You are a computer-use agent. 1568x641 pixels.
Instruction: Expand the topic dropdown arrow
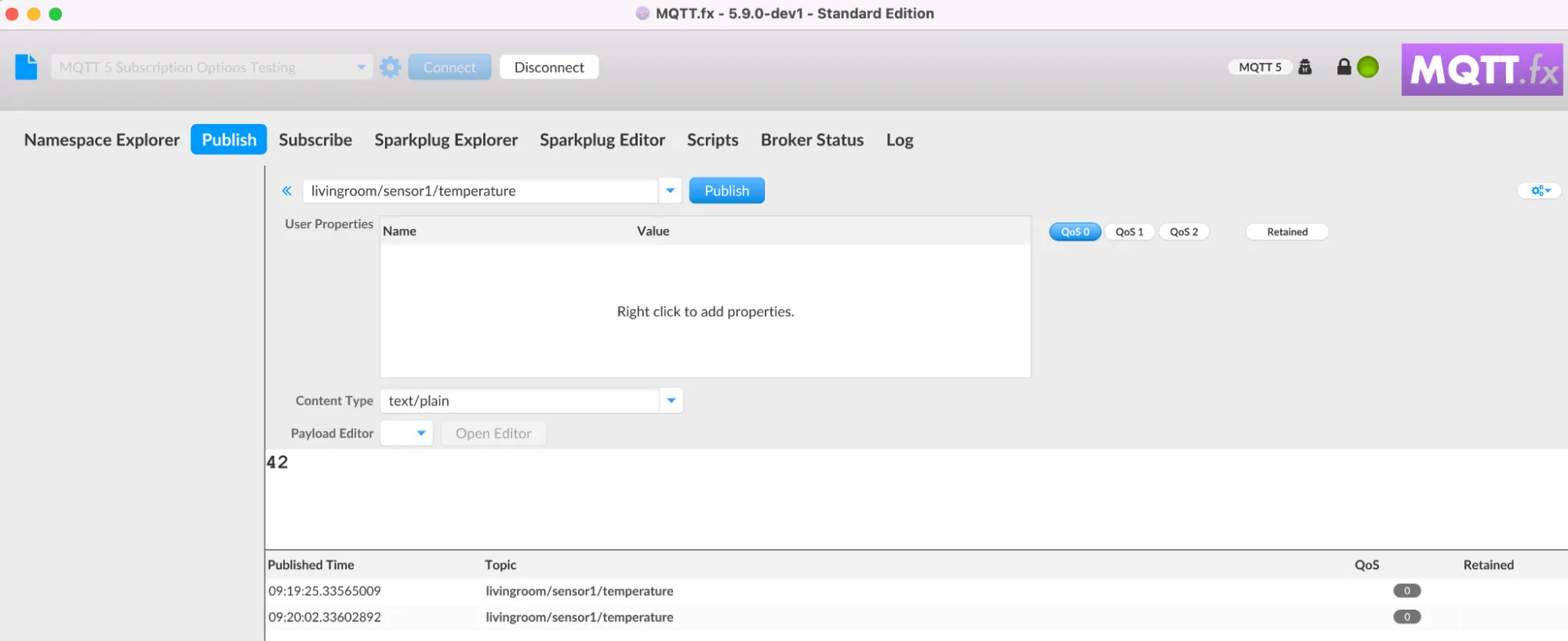[670, 191]
